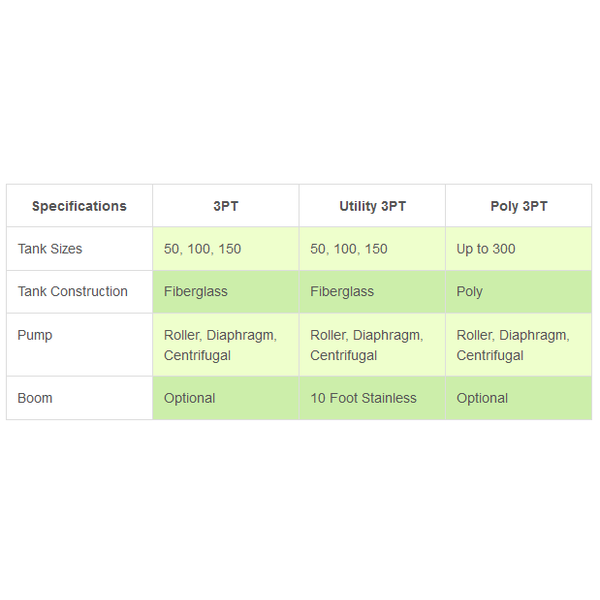Click the Poly 3PT pump cell
This screenshot has width=600, height=600.
click(x=519, y=345)
